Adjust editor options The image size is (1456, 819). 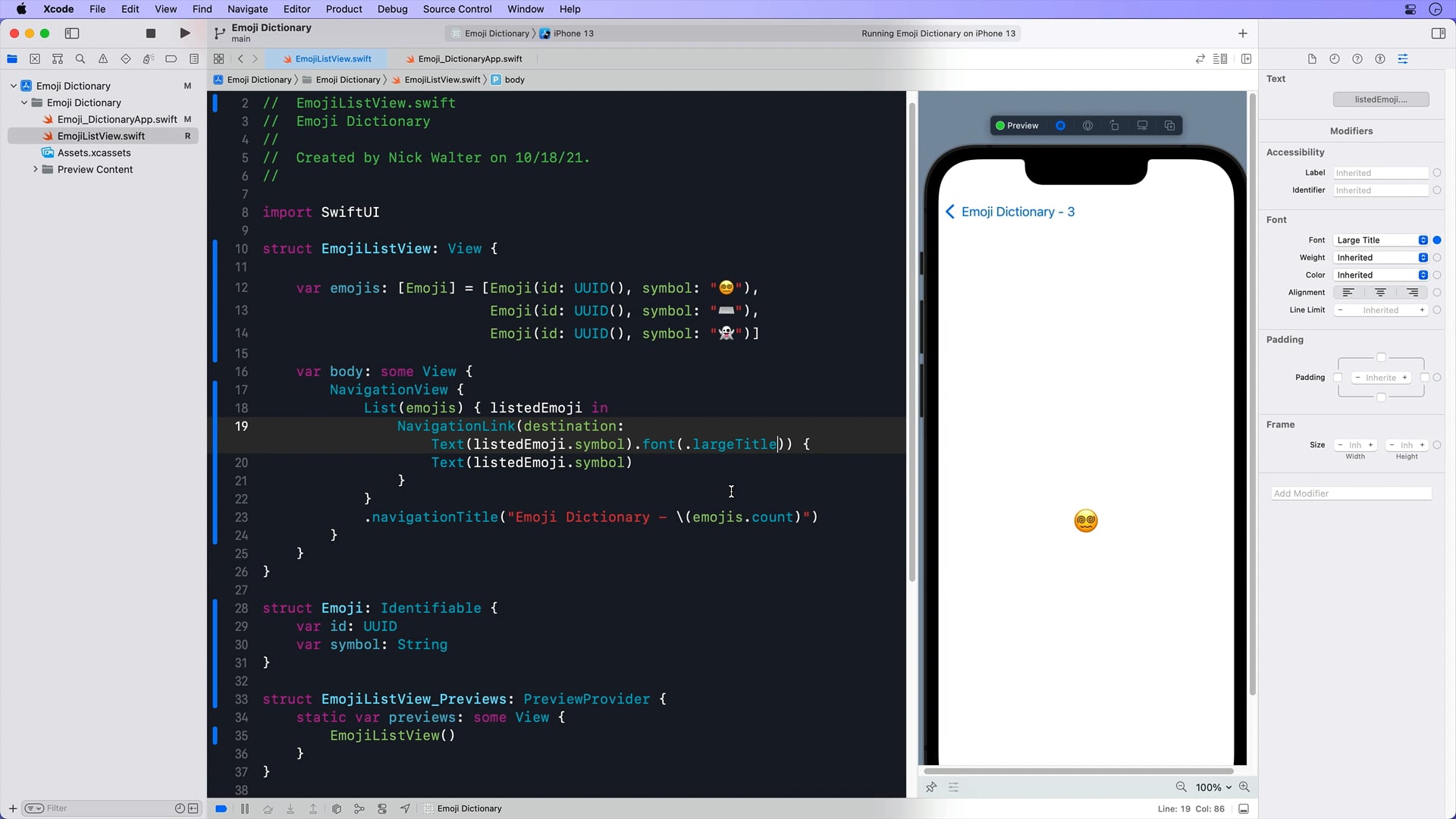point(1220,59)
